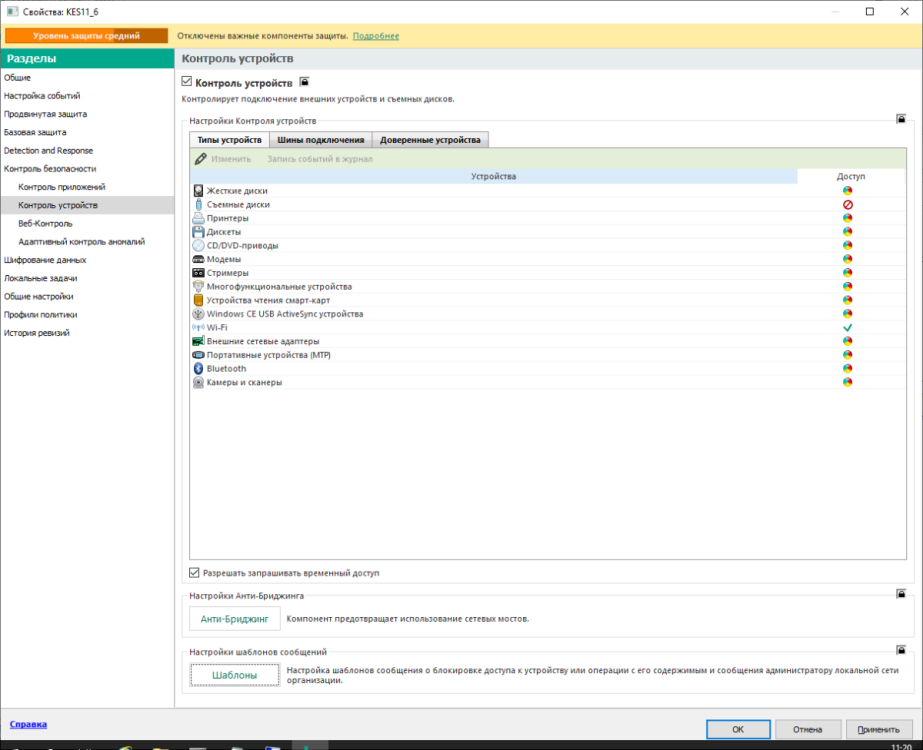The width and height of the screenshot is (923, 750).
Task: Click the Шаблоны button
Action: point(234,675)
